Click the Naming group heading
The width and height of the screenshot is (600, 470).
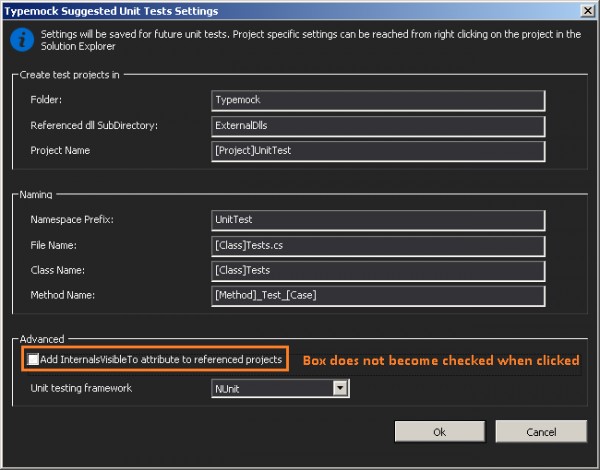[36, 194]
